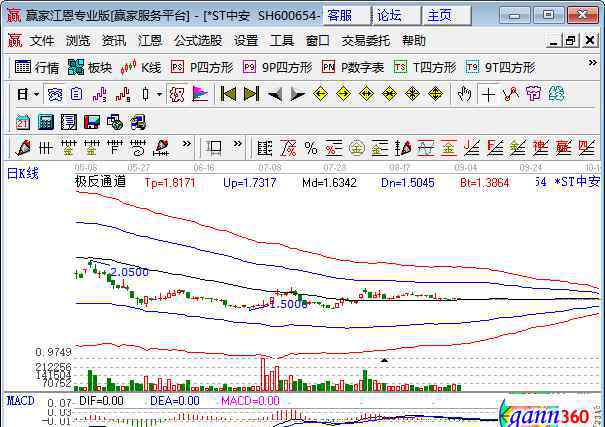This screenshot has height=427, width=605.
Task: Click the networked computer icon
Action: point(138,122)
